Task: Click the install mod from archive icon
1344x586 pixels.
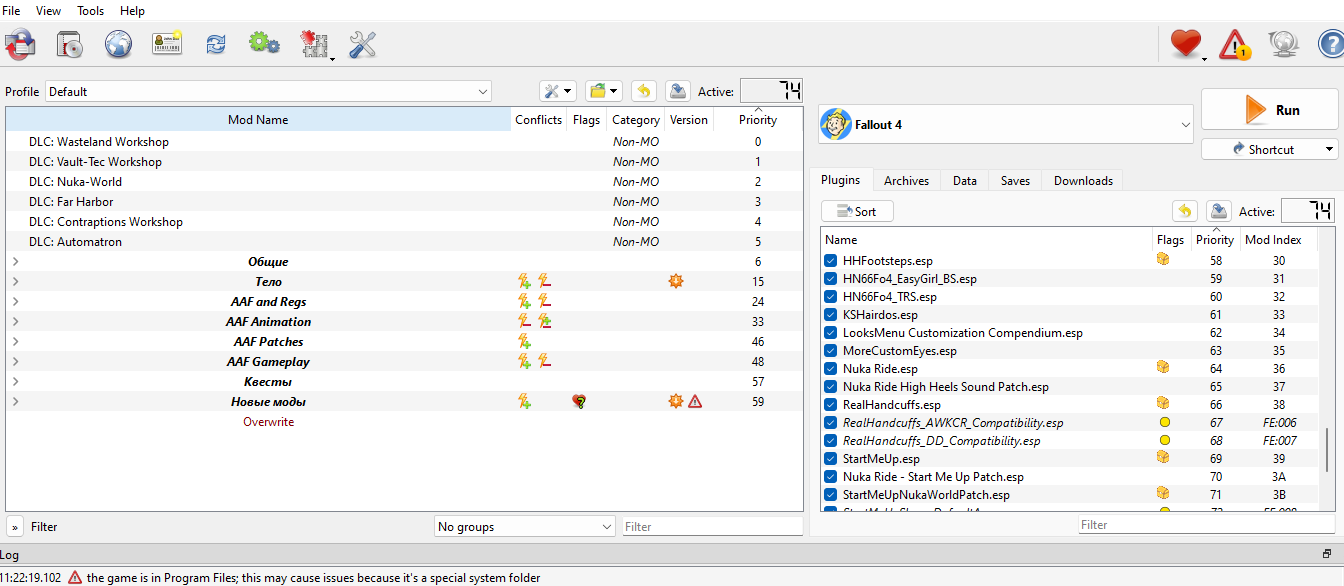Action: click(70, 43)
